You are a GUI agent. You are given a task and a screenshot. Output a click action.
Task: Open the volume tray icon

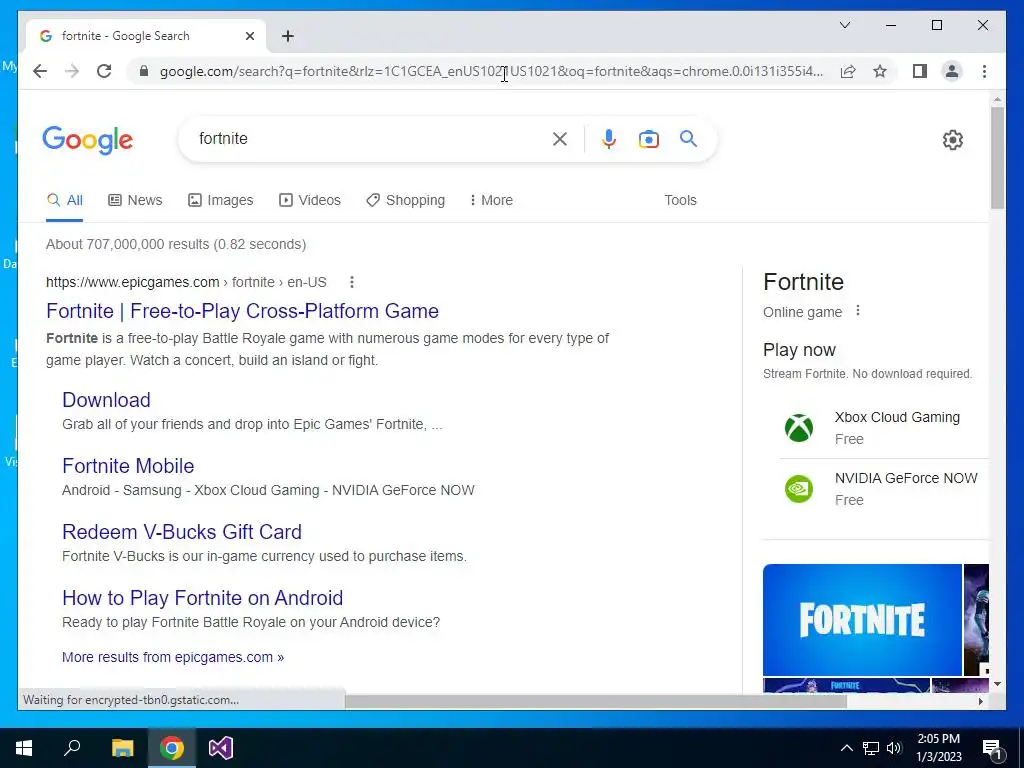893,748
